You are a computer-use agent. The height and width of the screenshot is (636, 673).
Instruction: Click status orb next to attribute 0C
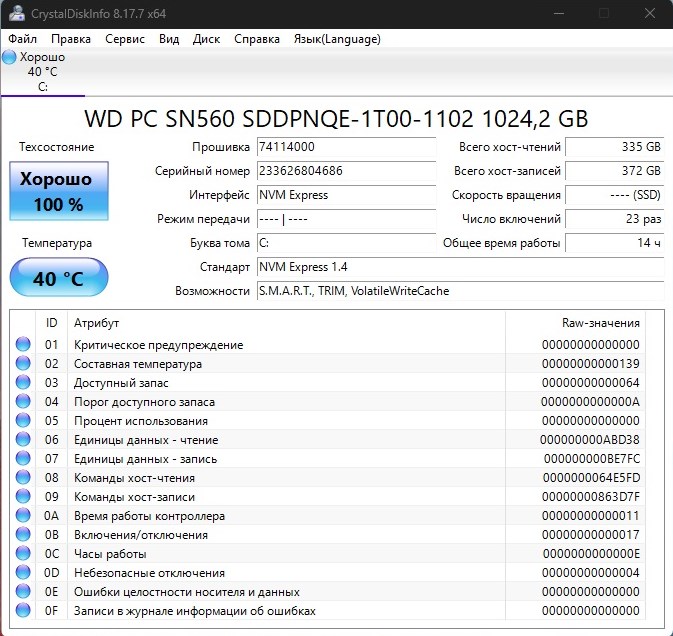[x=23, y=554]
